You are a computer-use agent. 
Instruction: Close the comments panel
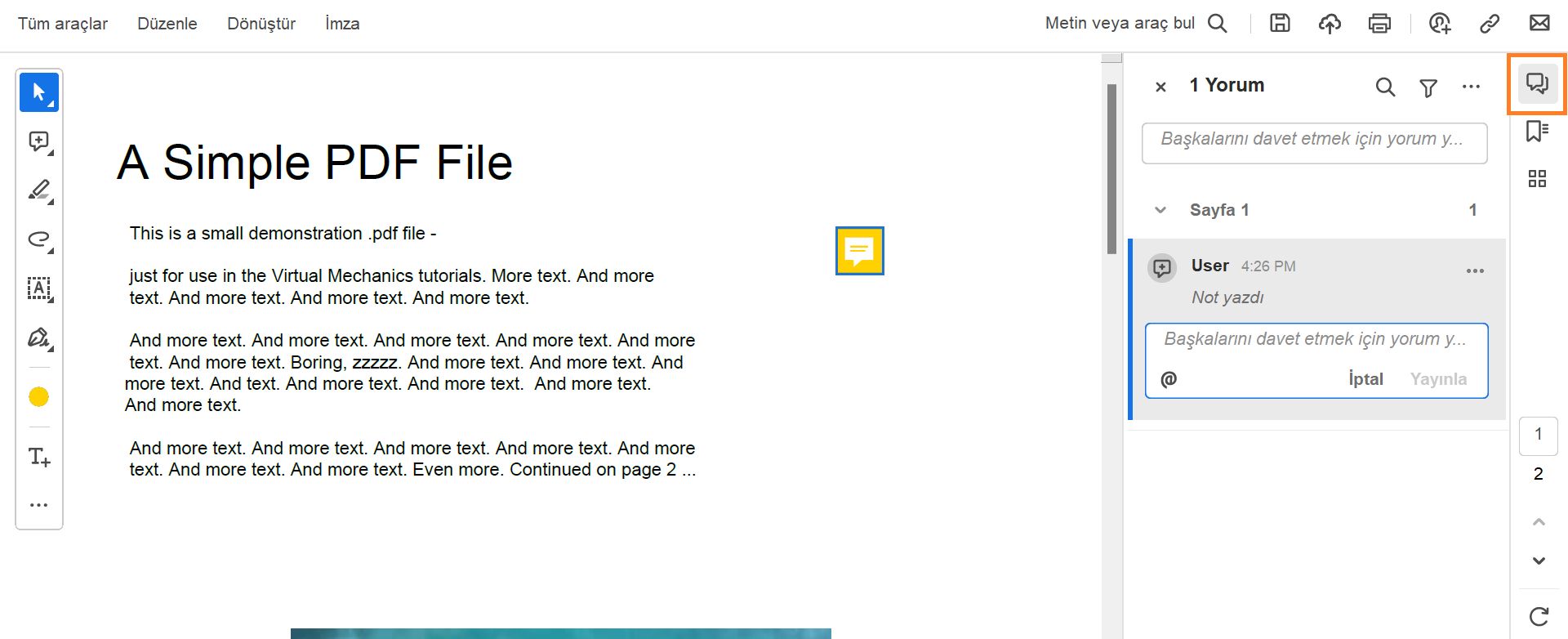[x=1160, y=87]
